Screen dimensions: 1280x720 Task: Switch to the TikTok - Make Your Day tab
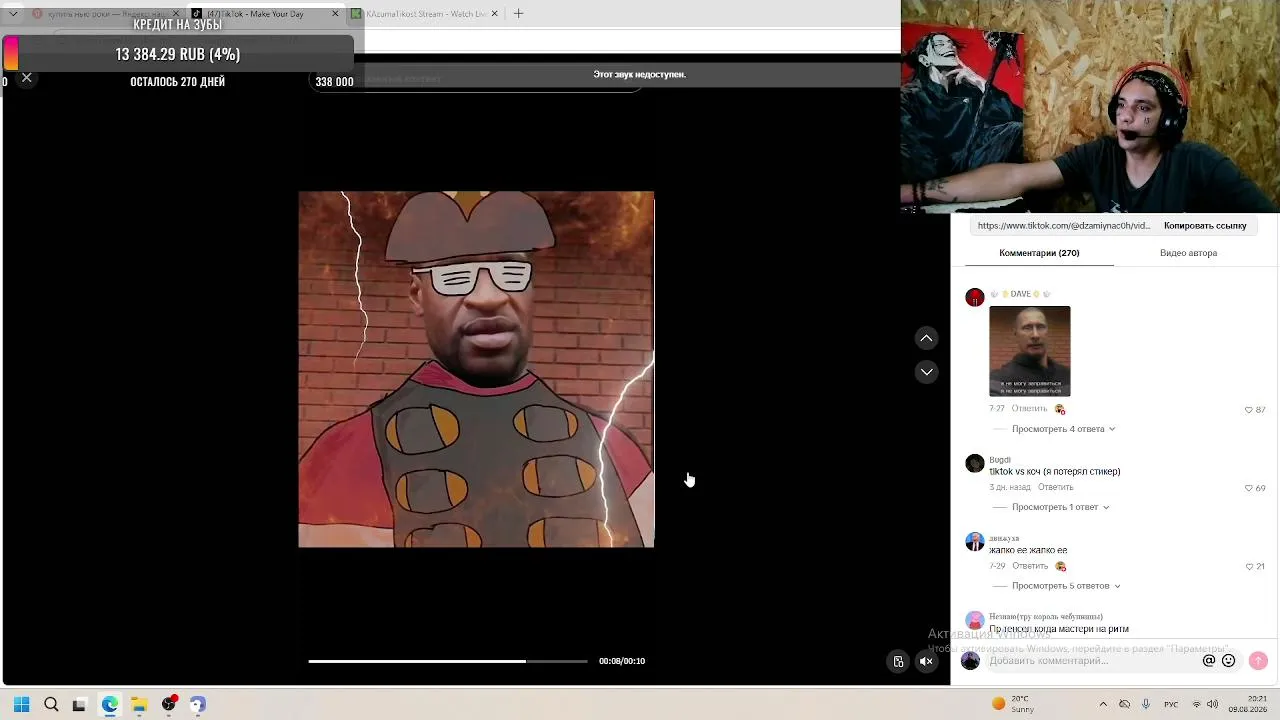point(264,14)
